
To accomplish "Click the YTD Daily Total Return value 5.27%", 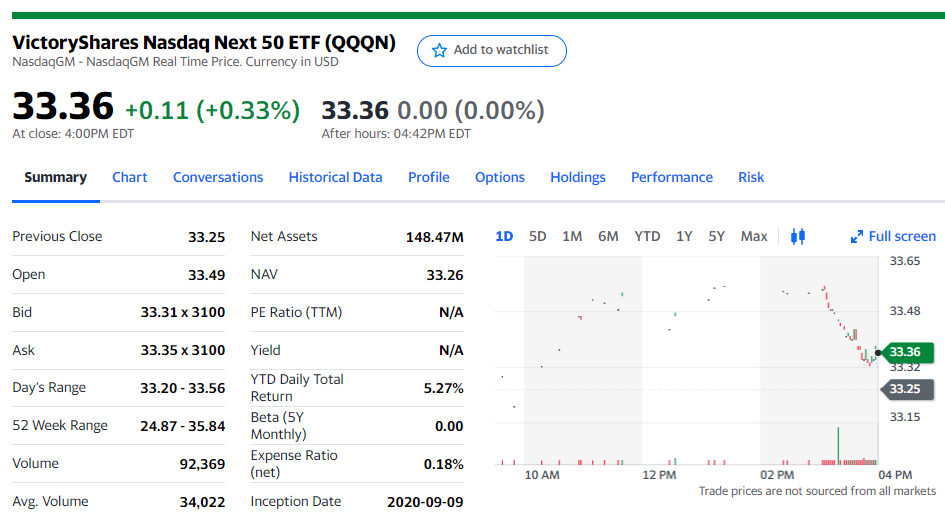I will [444, 388].
